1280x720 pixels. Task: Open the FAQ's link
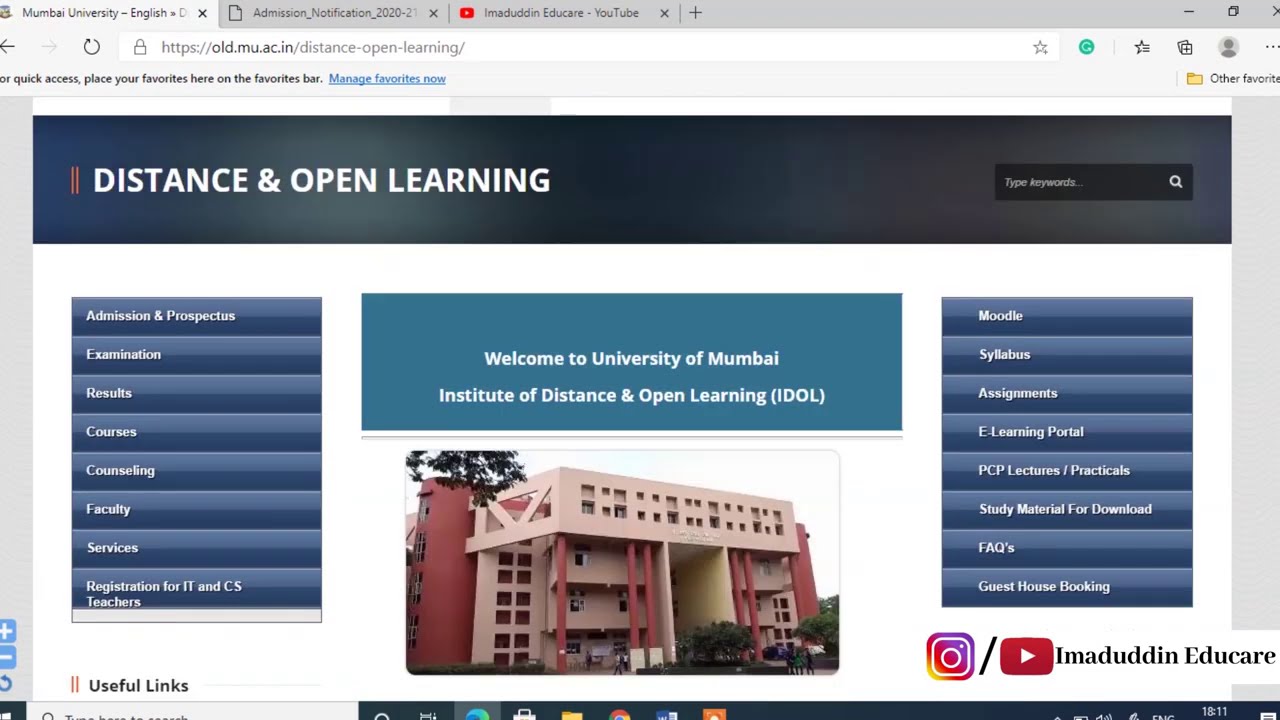[1067, 548]
